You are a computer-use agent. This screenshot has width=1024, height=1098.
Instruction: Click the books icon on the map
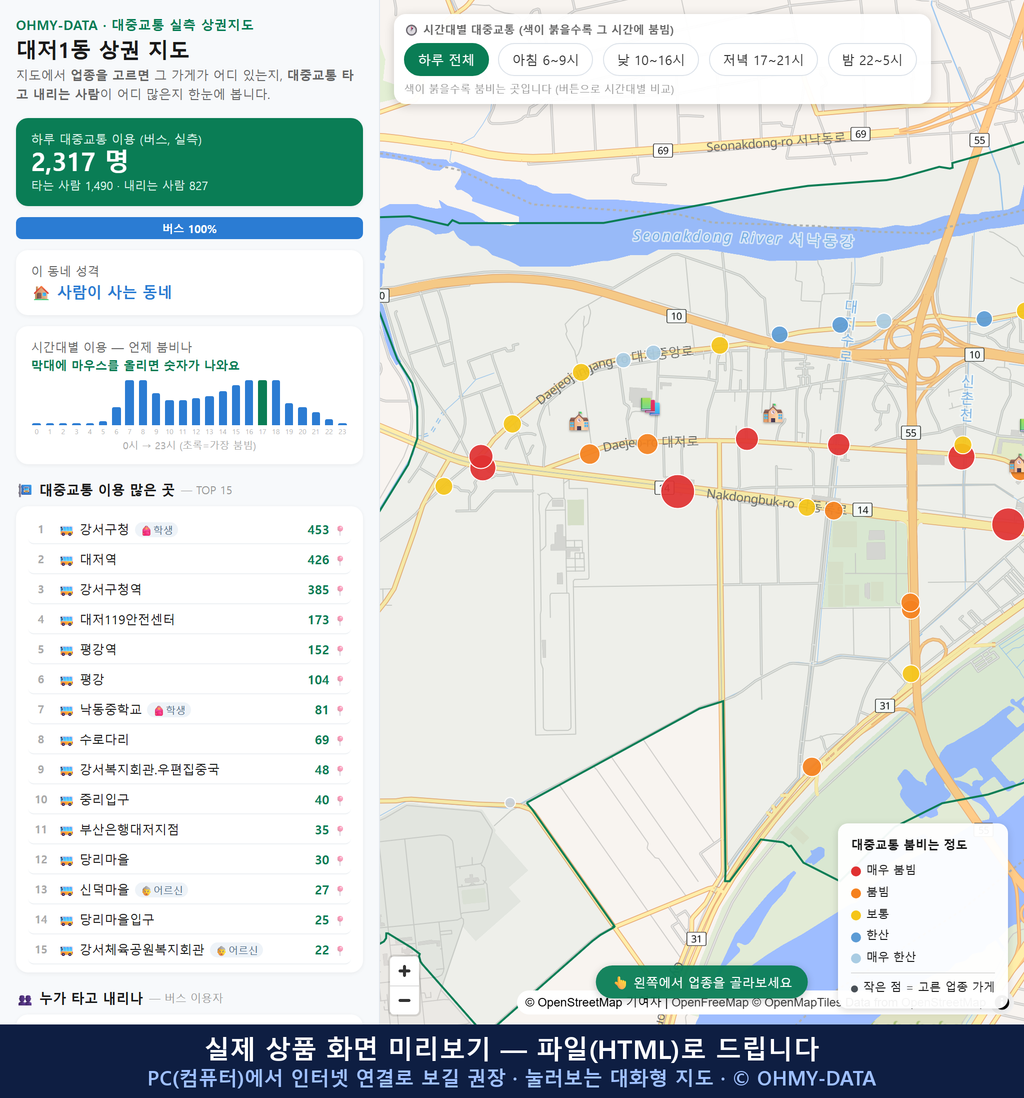649,405
